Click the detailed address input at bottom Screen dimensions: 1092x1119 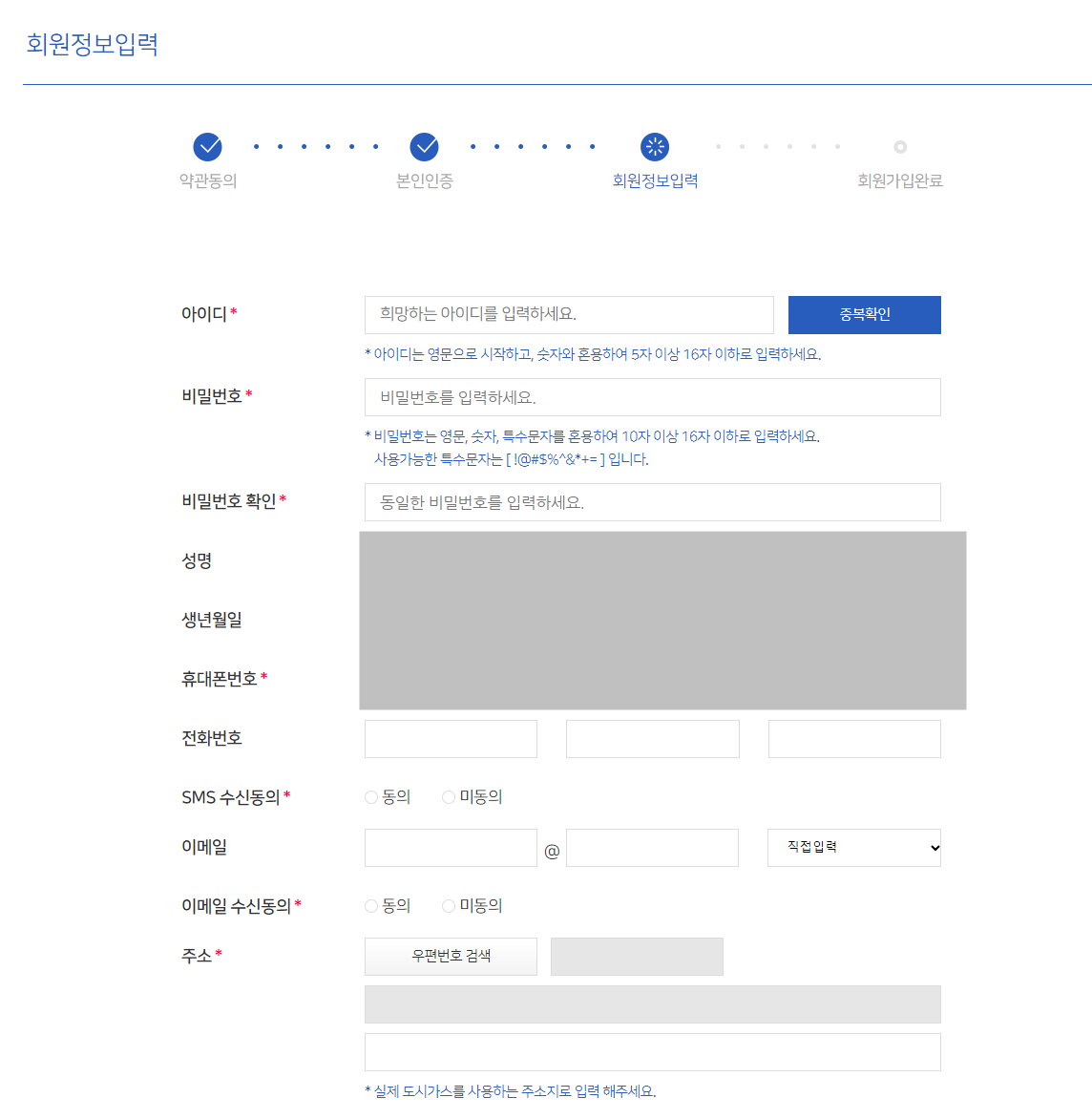652,1051
